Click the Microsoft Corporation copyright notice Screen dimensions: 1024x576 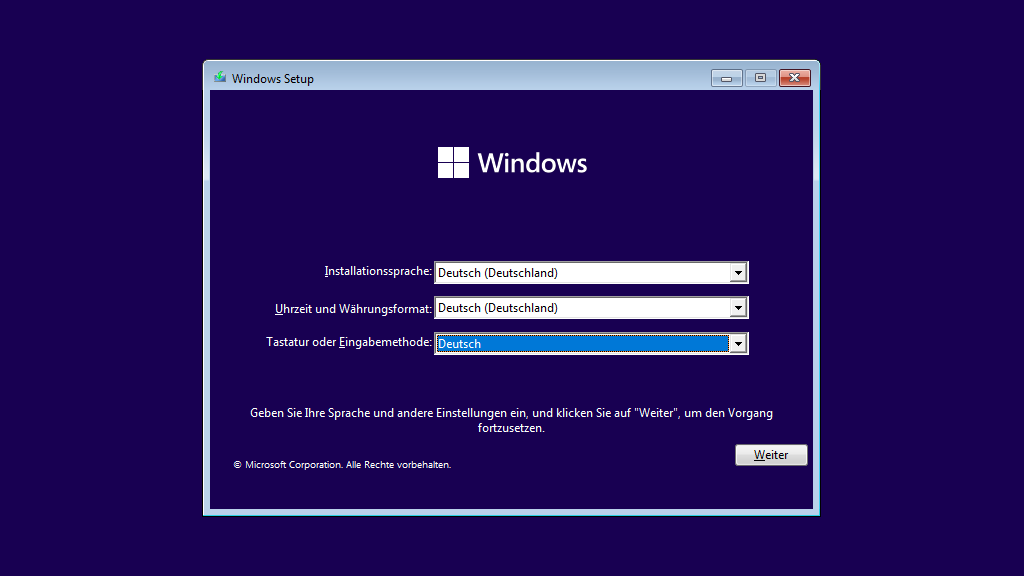tap(342, 465)
